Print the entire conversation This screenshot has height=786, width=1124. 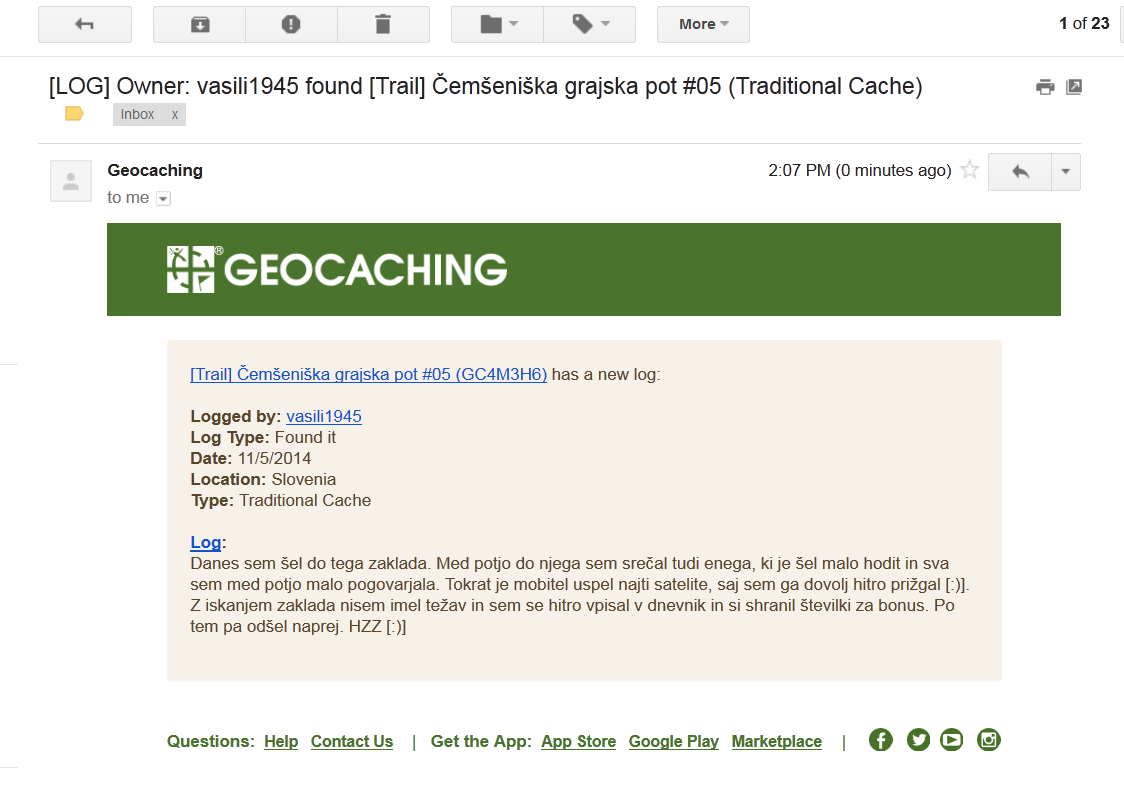coord(1045,87)
